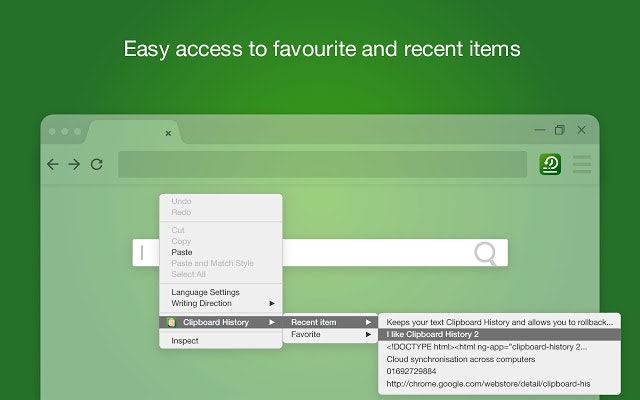640x400 pixels.
Task: Choose Paste from context menu
Action: pos(182,252)
